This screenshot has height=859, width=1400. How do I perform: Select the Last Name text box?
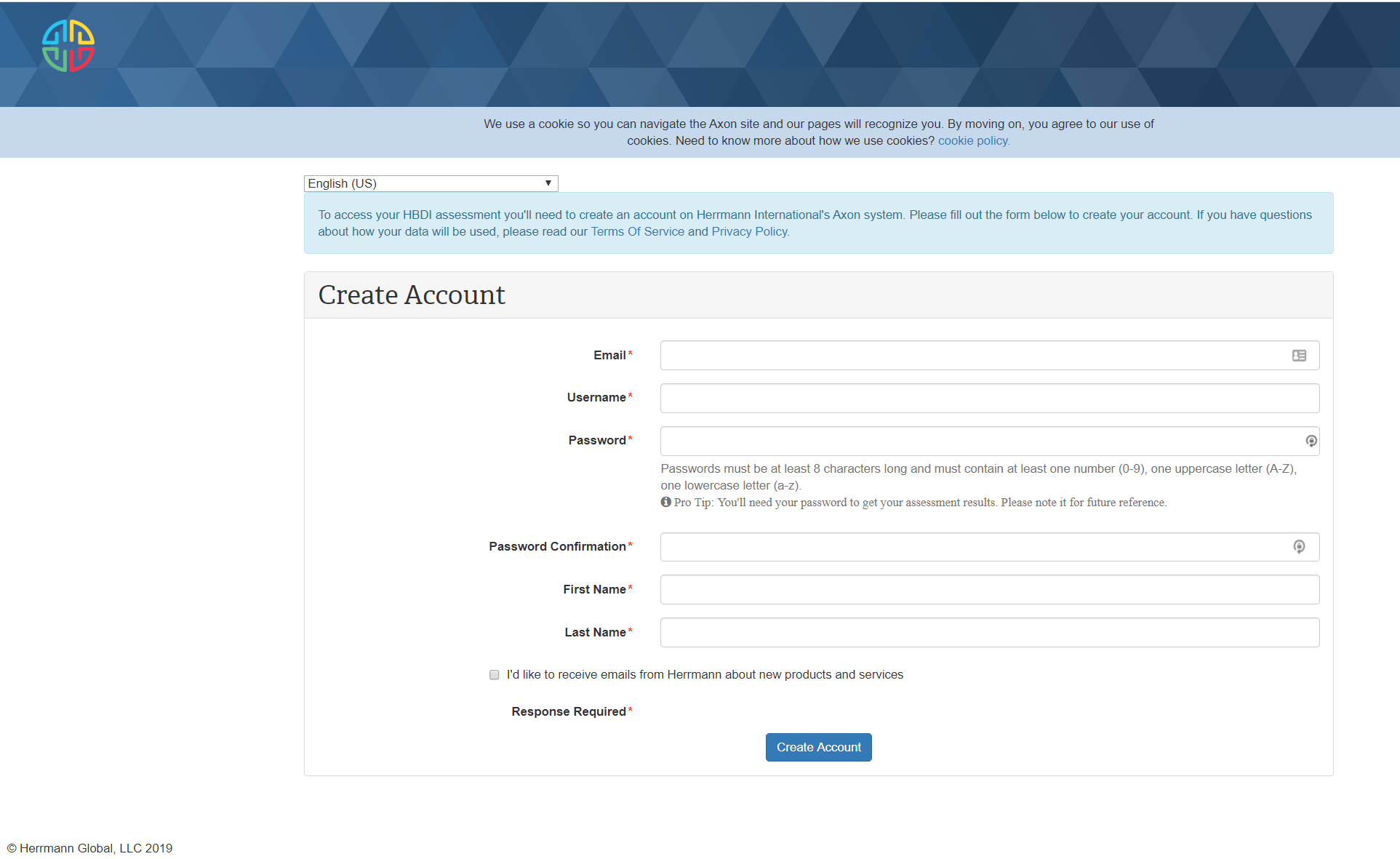[x=989, y=633]
